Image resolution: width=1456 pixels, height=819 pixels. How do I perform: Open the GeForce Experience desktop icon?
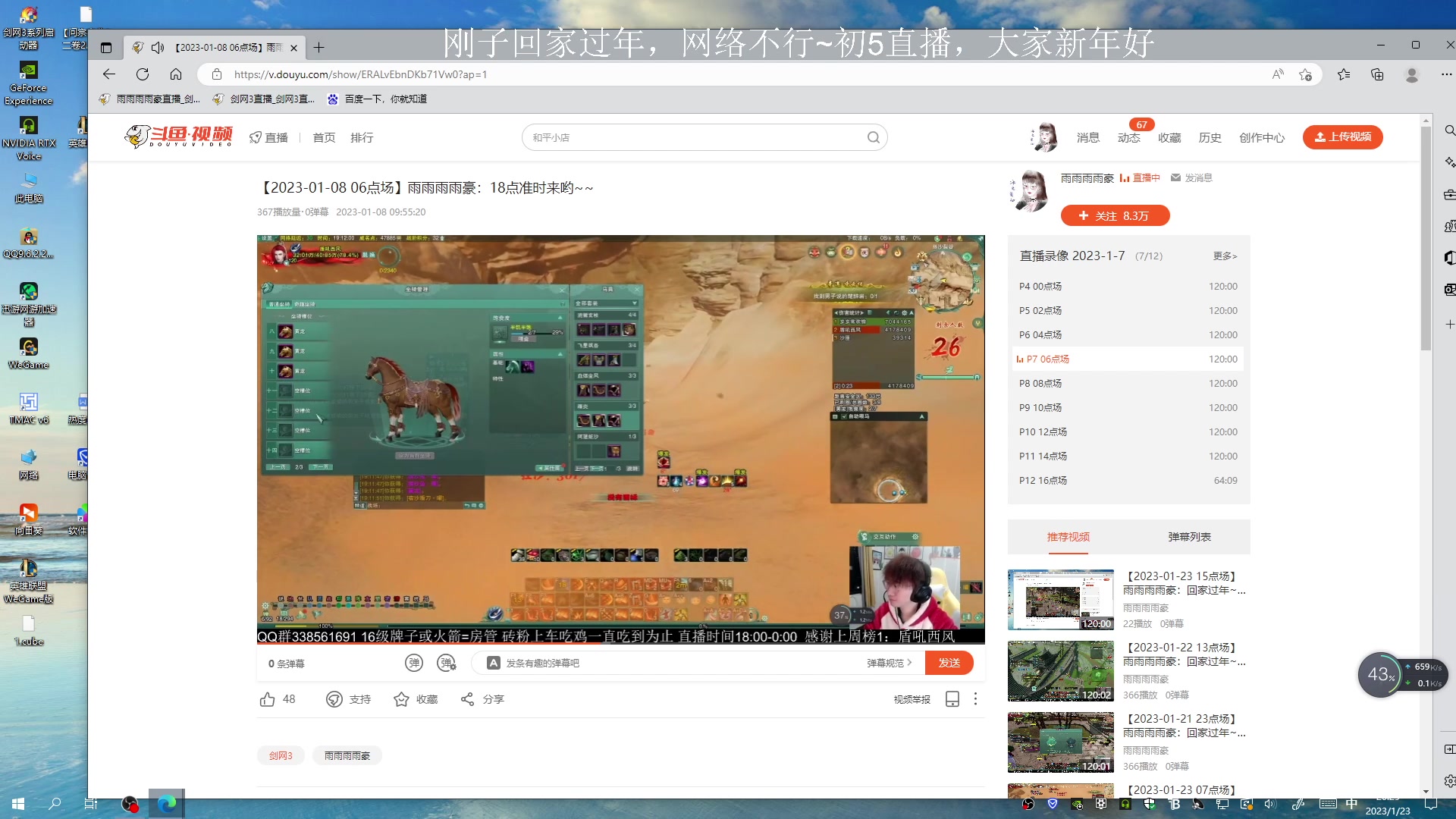[28, 83]
